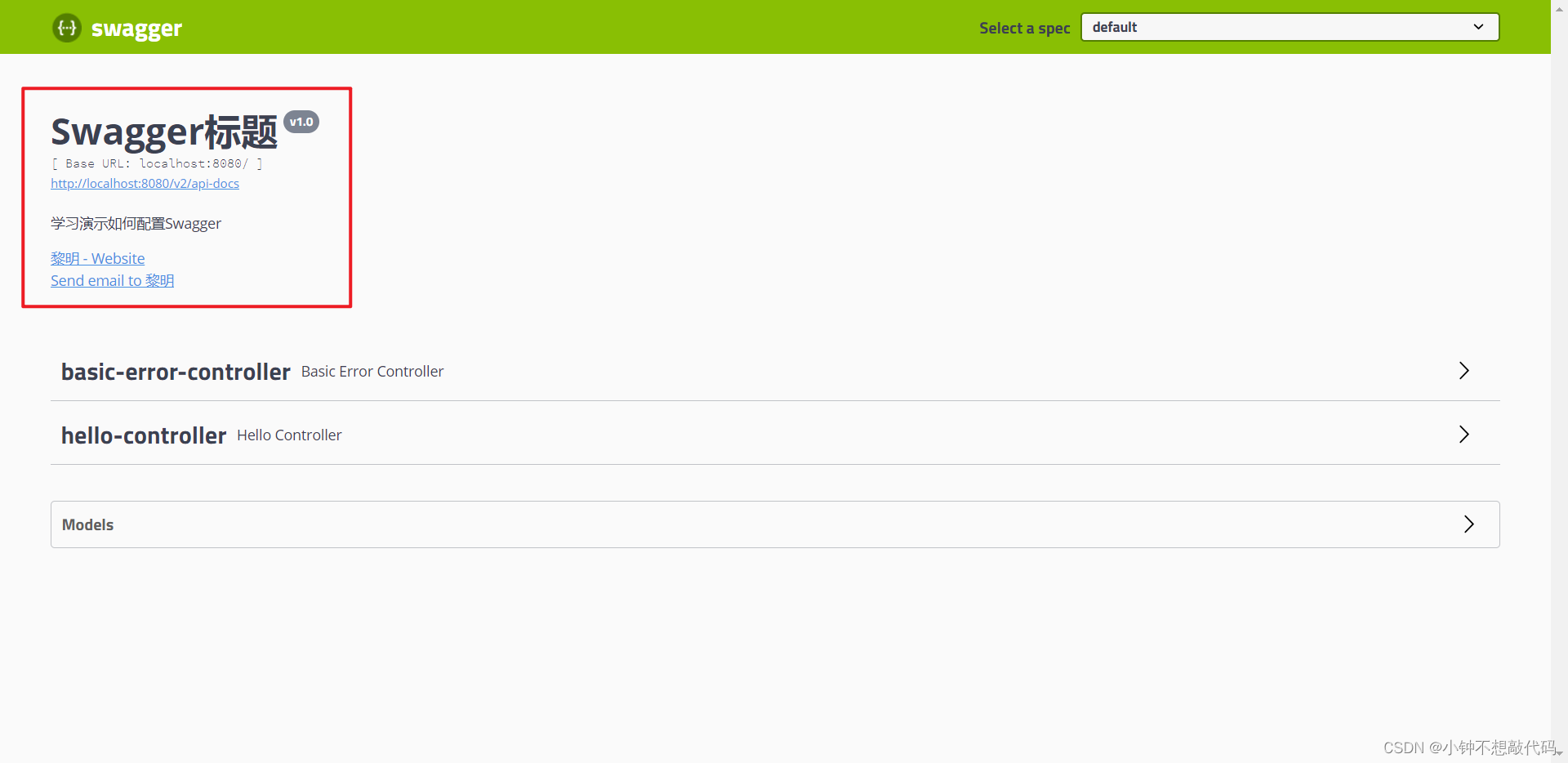Click the Swagger logo icon
Image resolution: width=1568 pixels, height=763 pixels.
tap(67, 28)
